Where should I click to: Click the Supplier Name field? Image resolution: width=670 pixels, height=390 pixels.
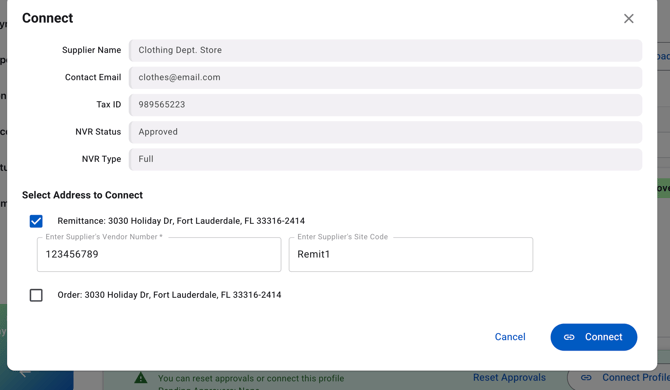(385, 50)
